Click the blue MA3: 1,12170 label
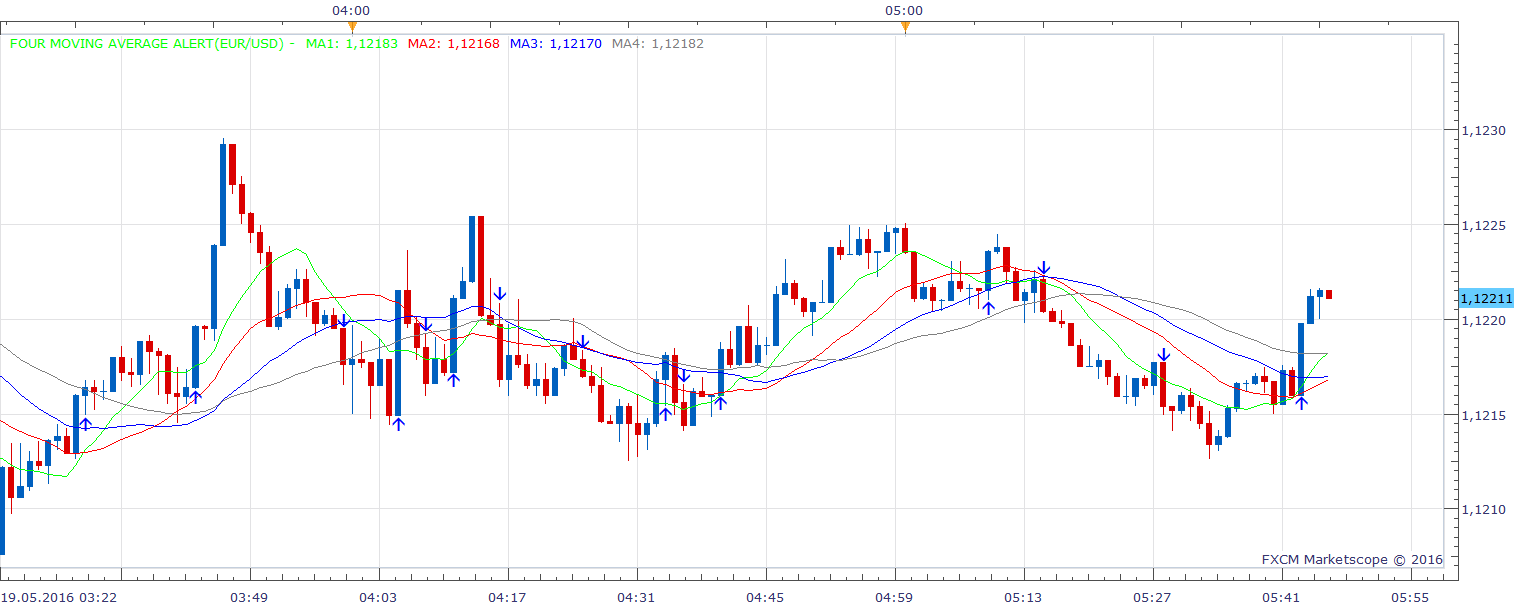 pyautogui.click(x=557, y=43)
